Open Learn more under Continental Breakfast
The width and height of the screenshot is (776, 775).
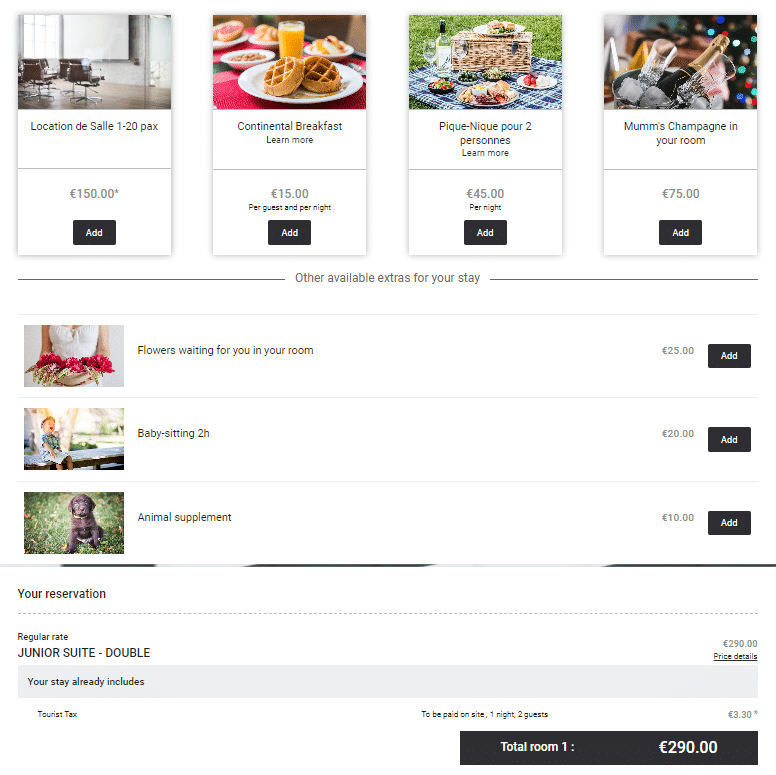coord(290,140)
